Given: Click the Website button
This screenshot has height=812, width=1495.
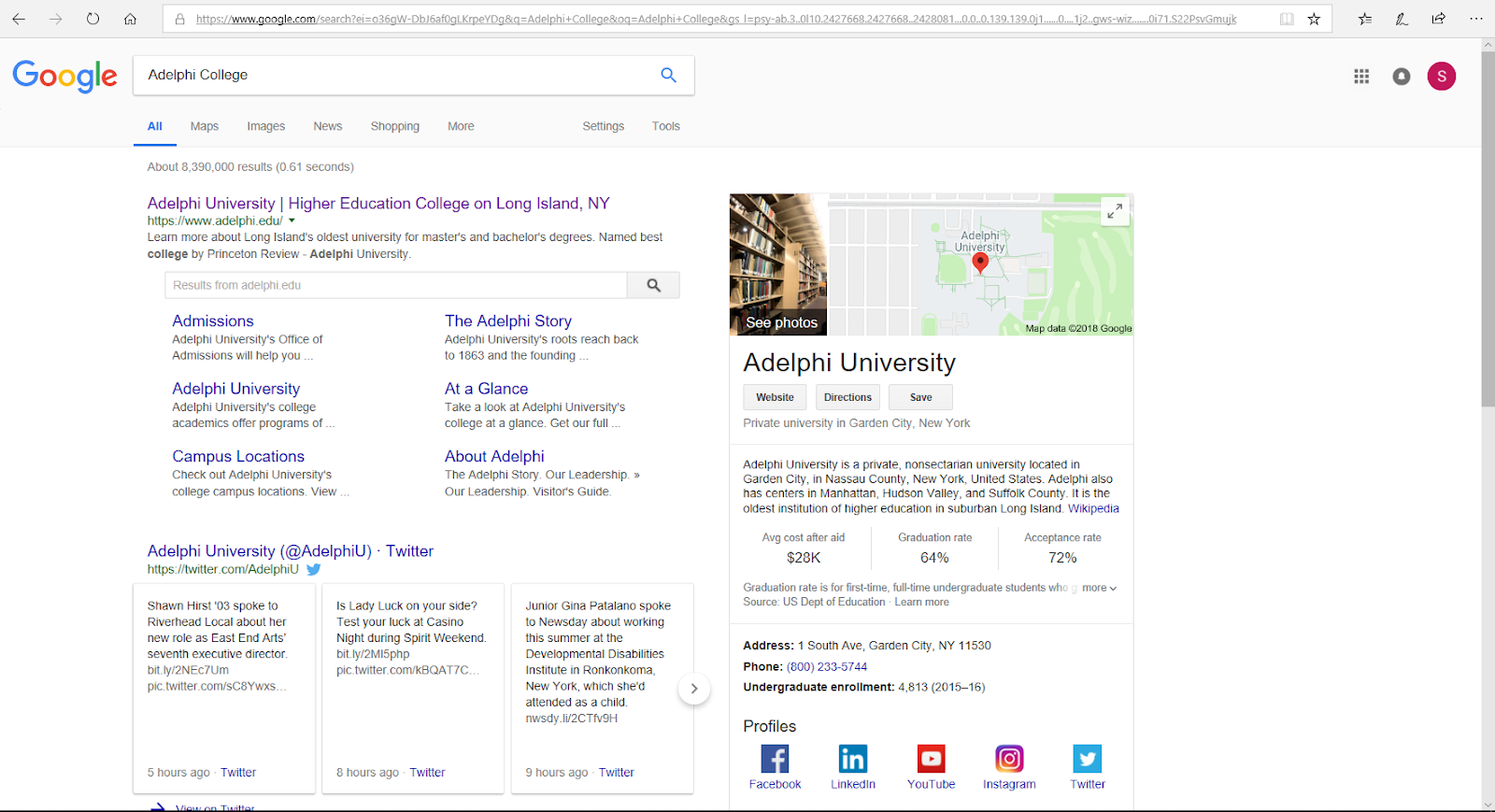Looking at the screenshot, I should (776, 397).
